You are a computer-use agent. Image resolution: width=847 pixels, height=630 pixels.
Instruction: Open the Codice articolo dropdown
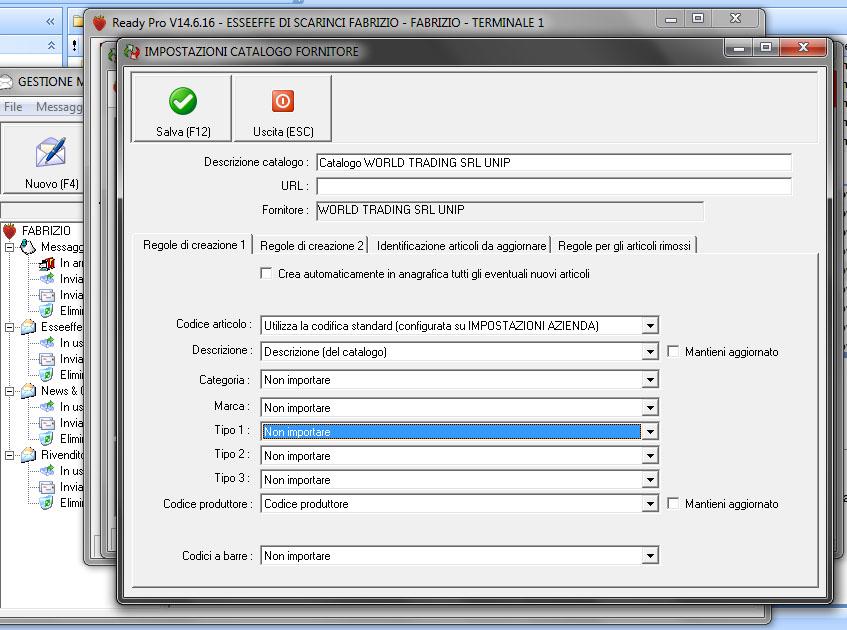(650, 326)
